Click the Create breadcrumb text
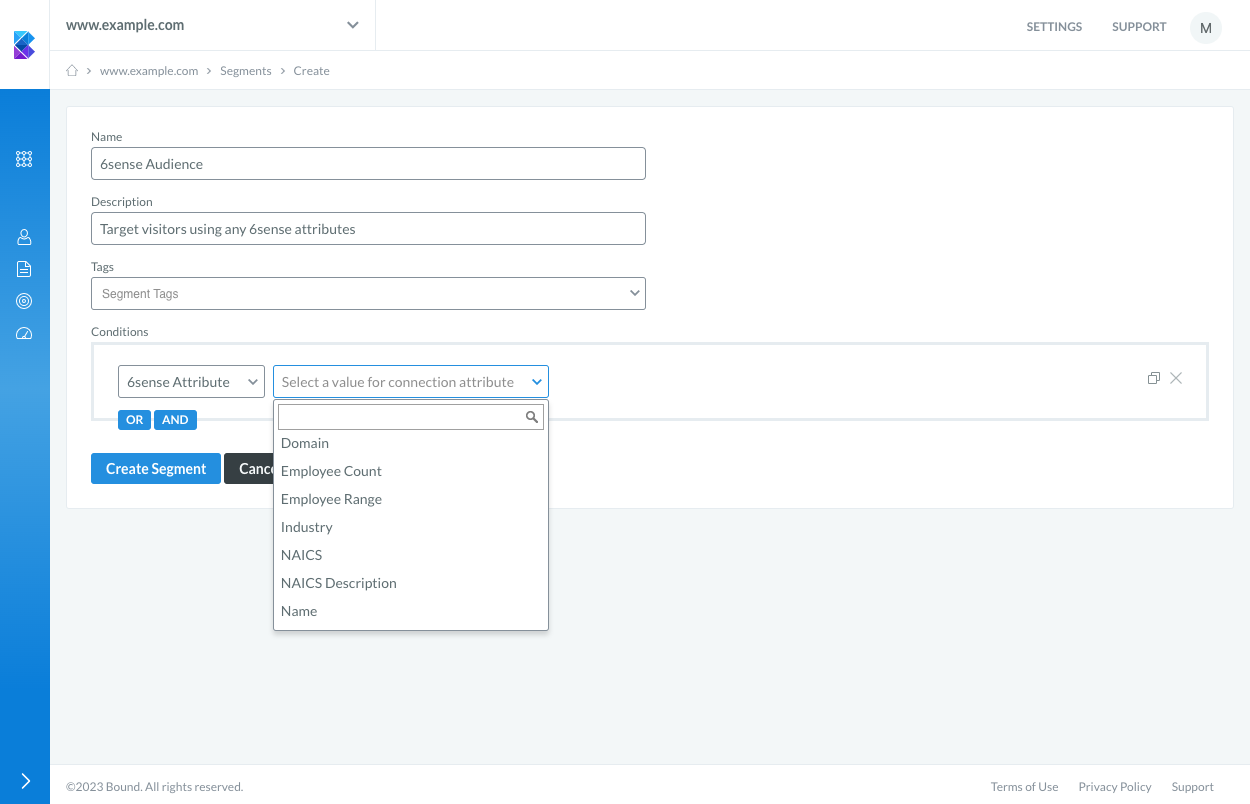Screen dimensions: 1250x804 [x=311, y=71]
